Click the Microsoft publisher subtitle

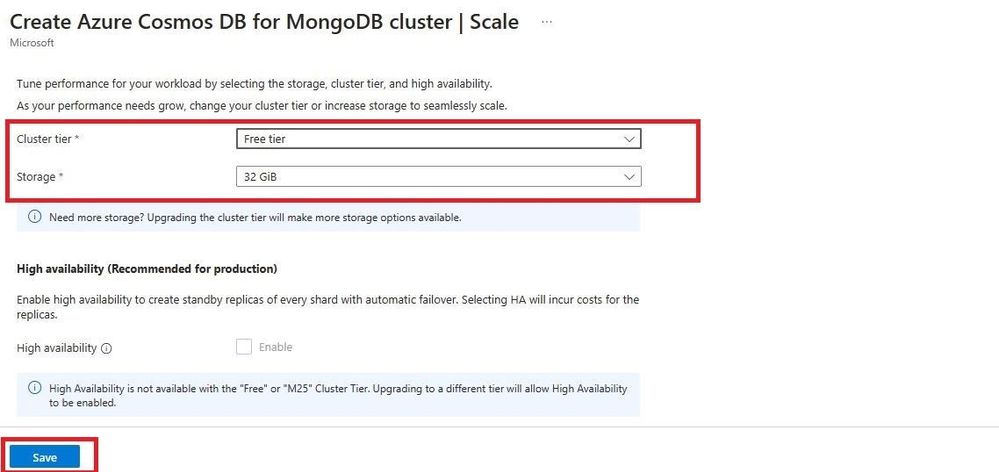32,43
